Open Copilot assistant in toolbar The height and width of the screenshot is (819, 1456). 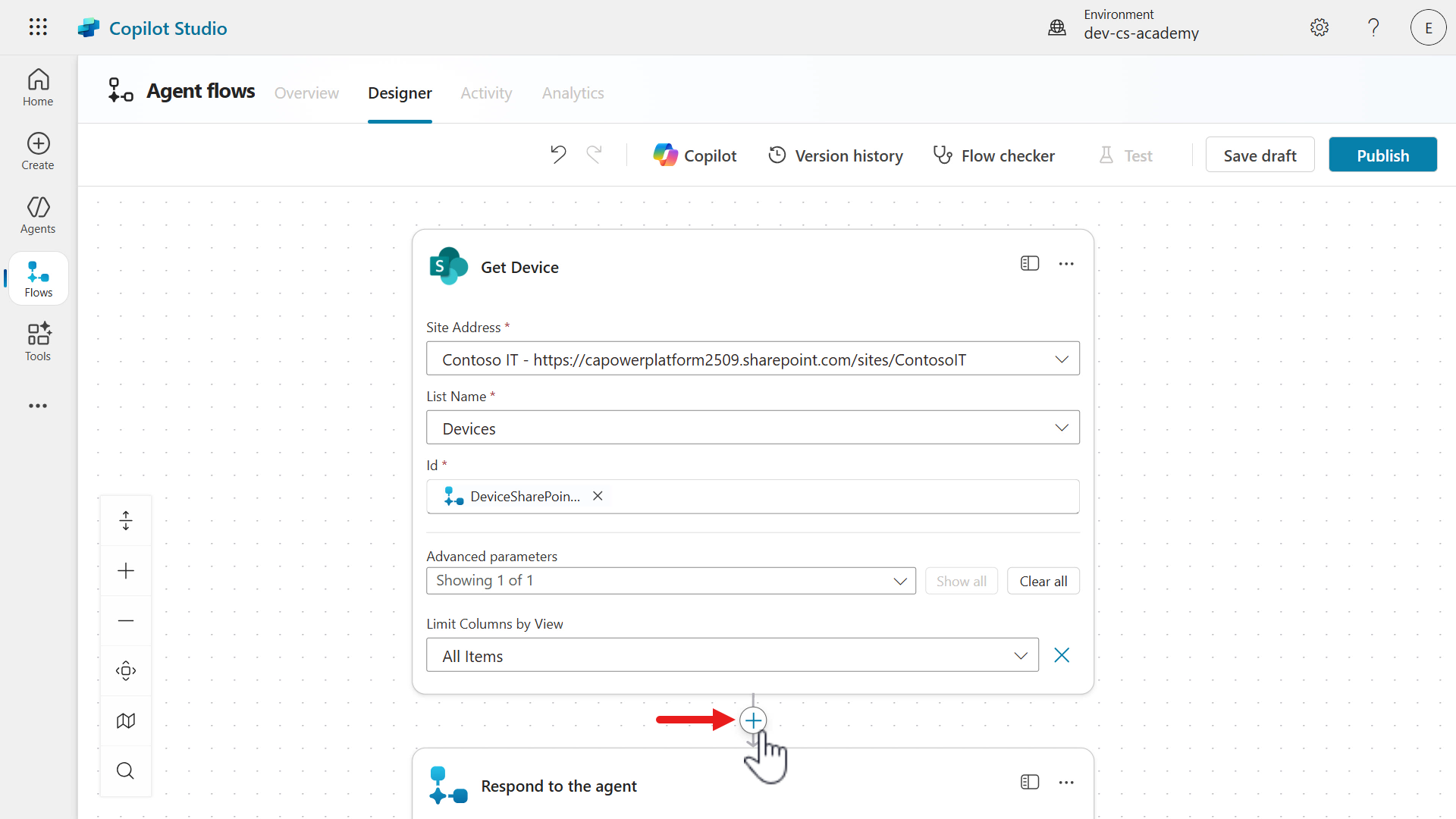click(x=695, y=155)
